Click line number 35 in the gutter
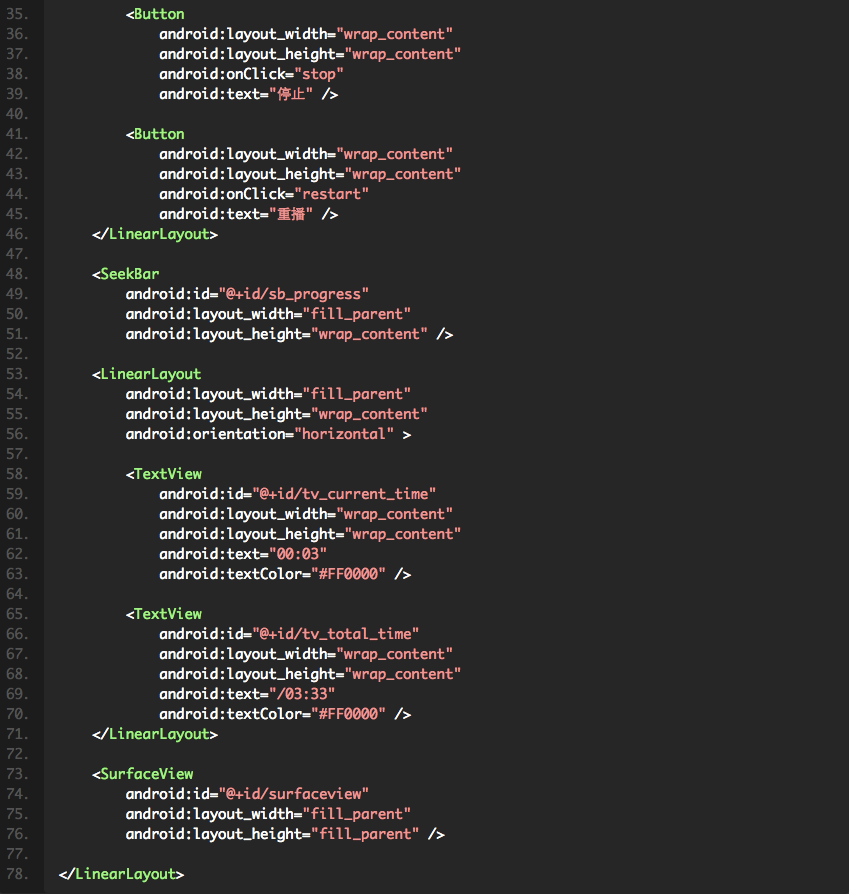Viewport: 849px width, 894px height. 17,14
